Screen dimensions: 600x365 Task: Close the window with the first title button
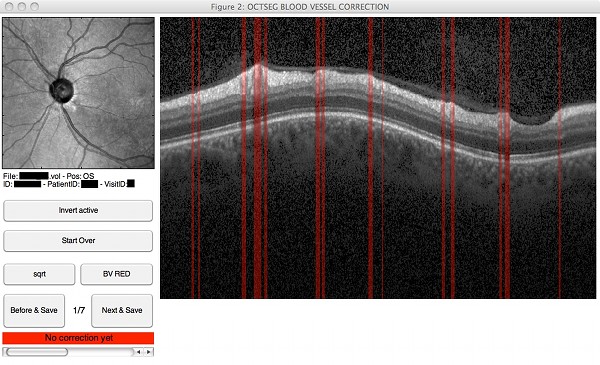tap(10, 7)
